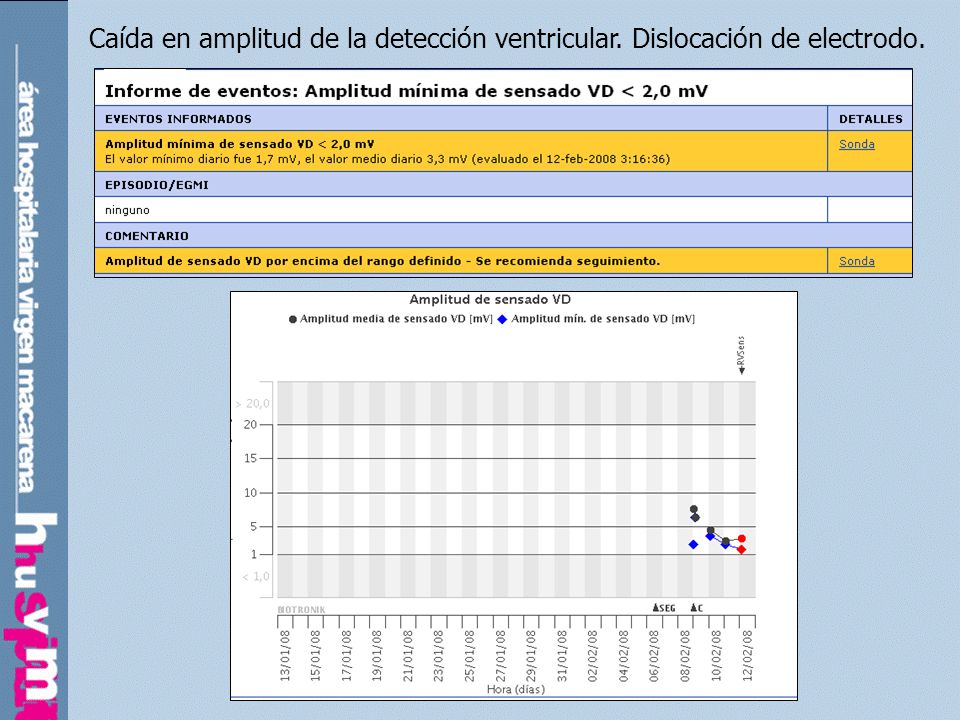Open the Sonda link in the event row
The width and height of the screenshot is (960, 720).
857,144
